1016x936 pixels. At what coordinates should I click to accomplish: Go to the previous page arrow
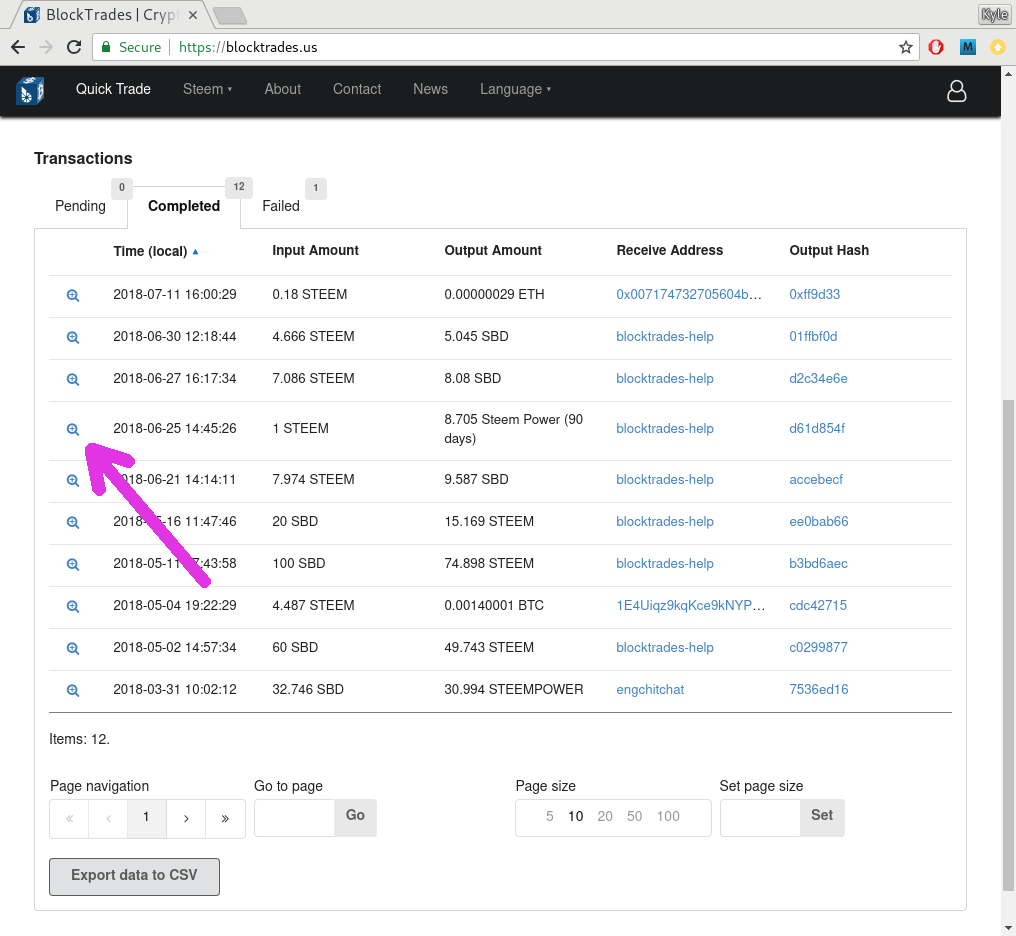pos(108,819)
